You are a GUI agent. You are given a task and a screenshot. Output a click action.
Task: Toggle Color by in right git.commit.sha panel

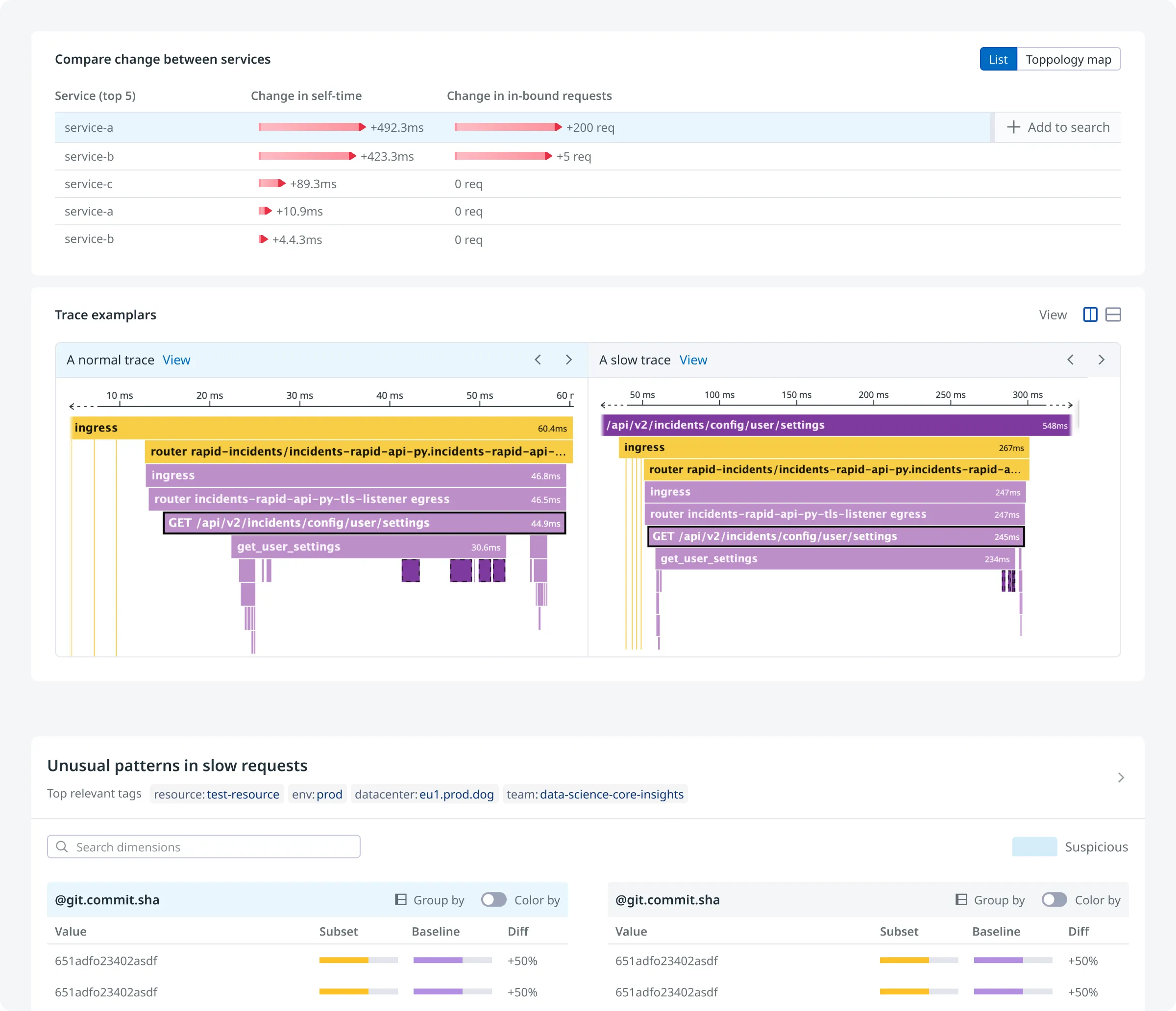pyautogui.click(x=1054, y=900)
